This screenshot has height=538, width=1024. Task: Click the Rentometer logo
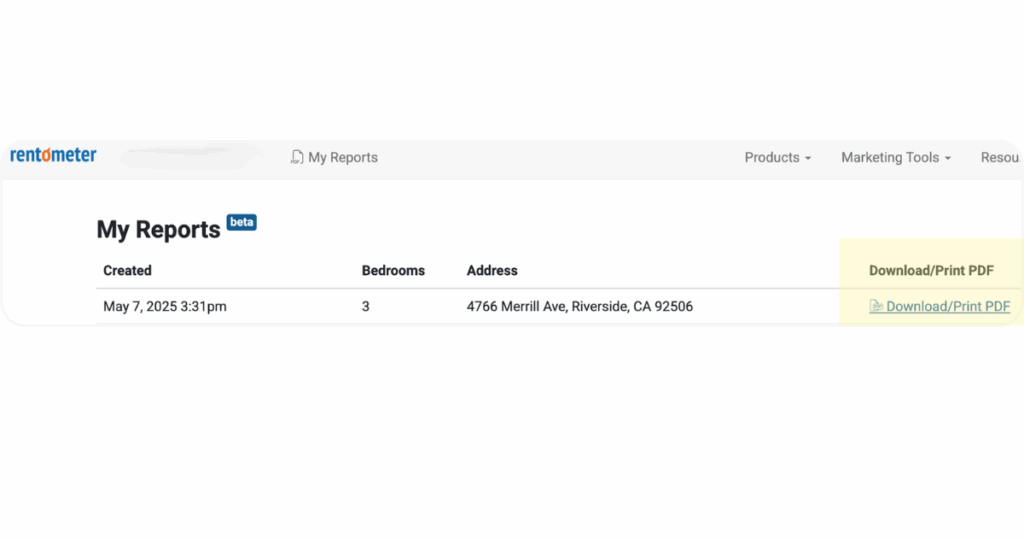point(54,155)
